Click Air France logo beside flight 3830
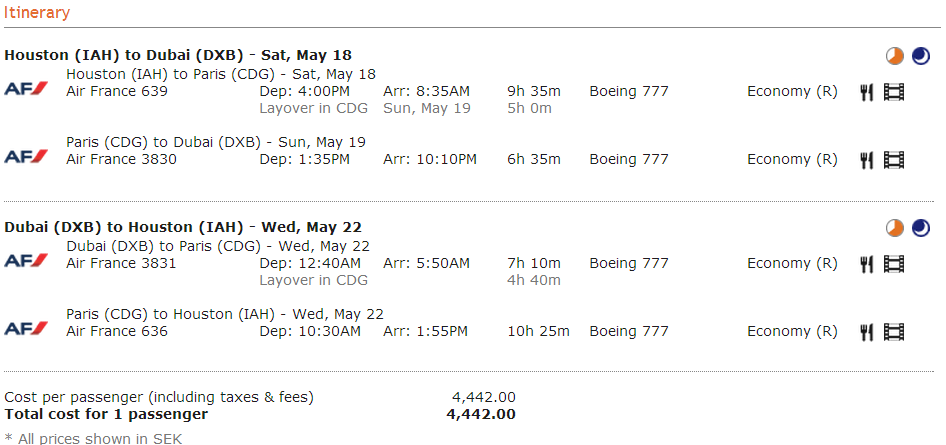 point(26,157)
